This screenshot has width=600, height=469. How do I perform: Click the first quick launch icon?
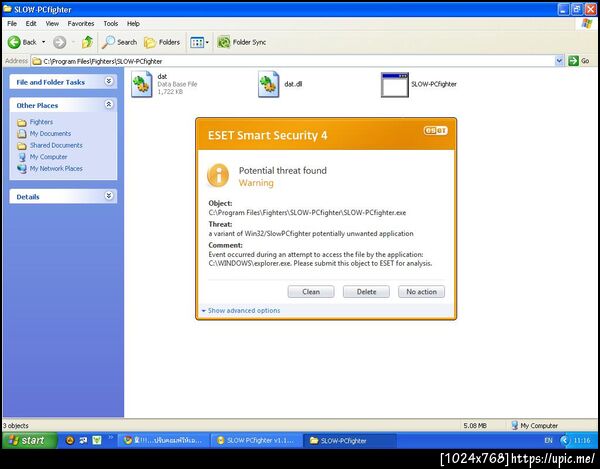70,441
